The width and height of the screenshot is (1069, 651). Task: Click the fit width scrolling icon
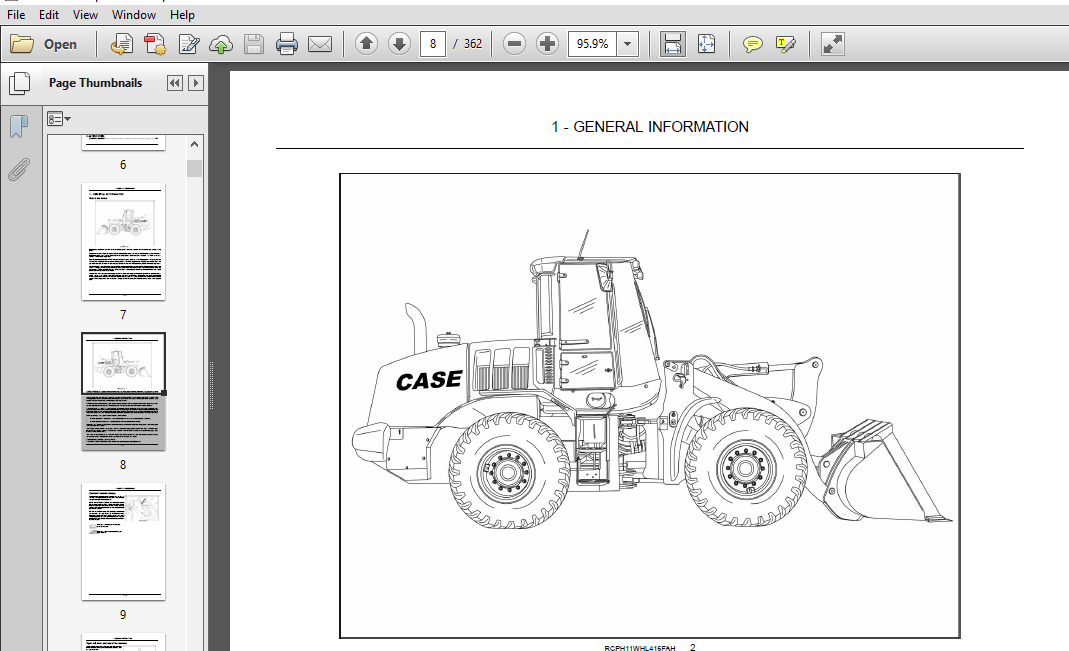pos(672,44)
